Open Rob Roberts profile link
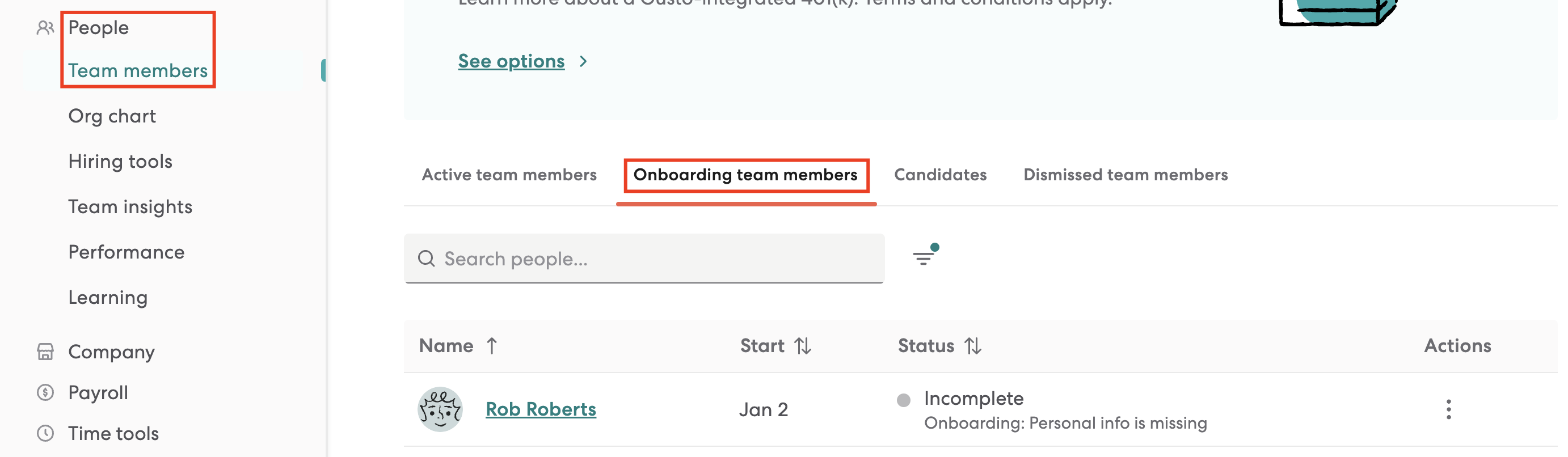This screenshot has height=457, width=1568. 541,409
